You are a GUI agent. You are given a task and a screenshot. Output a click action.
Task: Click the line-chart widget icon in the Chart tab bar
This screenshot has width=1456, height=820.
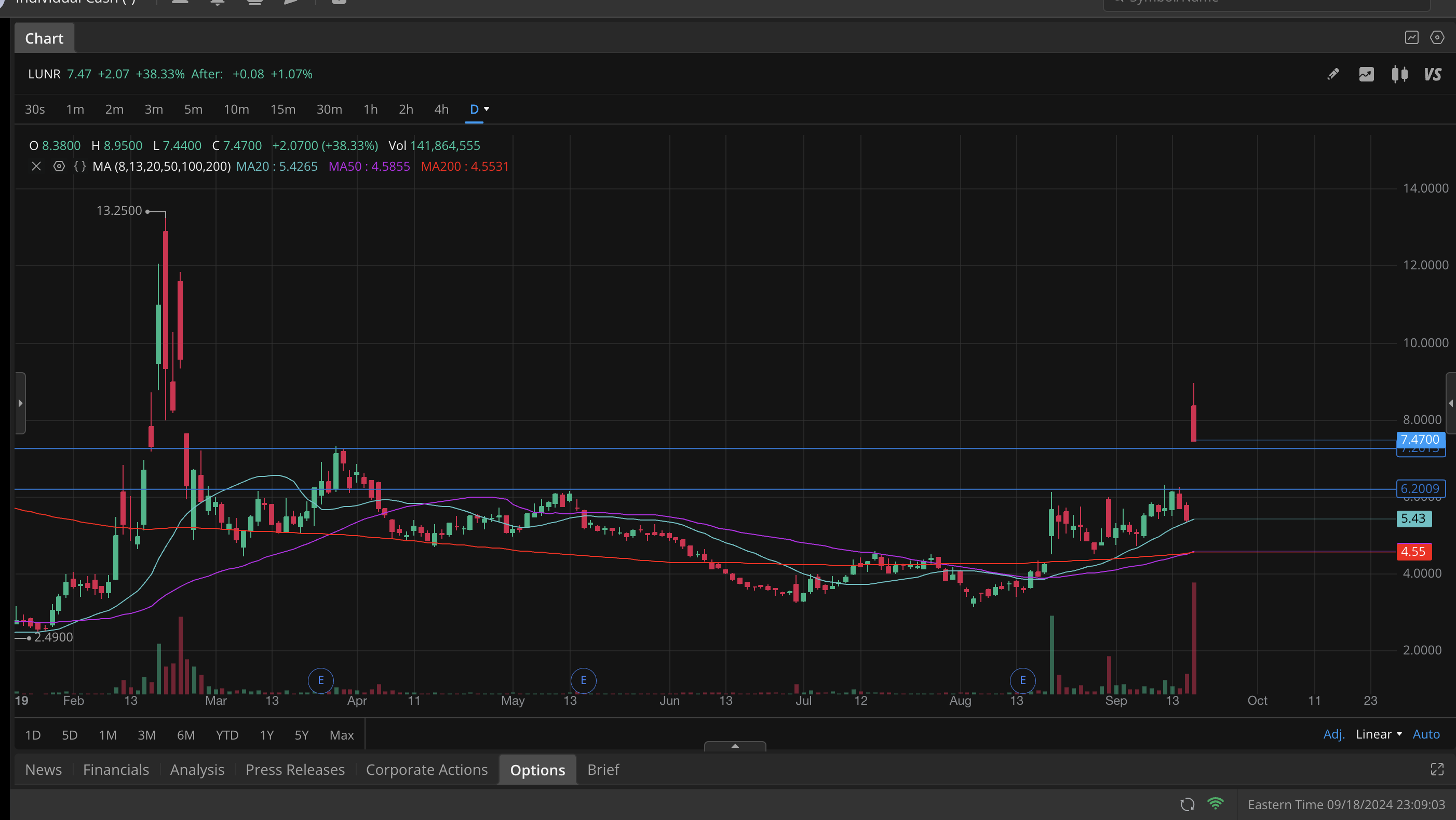click(1411, 38)
